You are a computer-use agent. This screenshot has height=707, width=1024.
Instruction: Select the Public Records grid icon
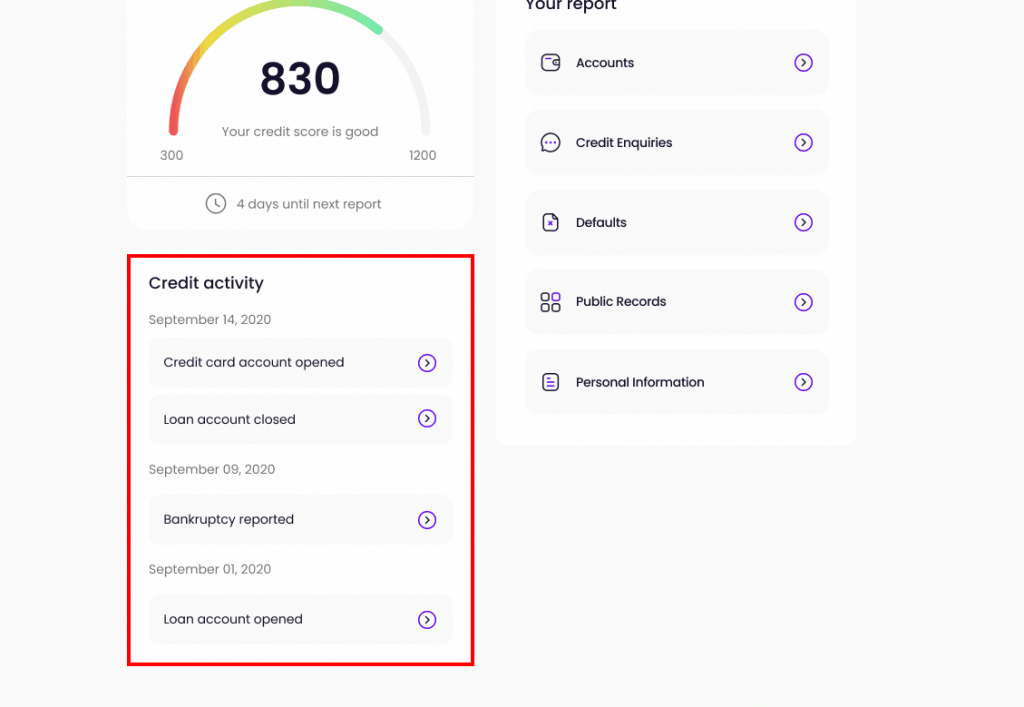click(550, 302)
